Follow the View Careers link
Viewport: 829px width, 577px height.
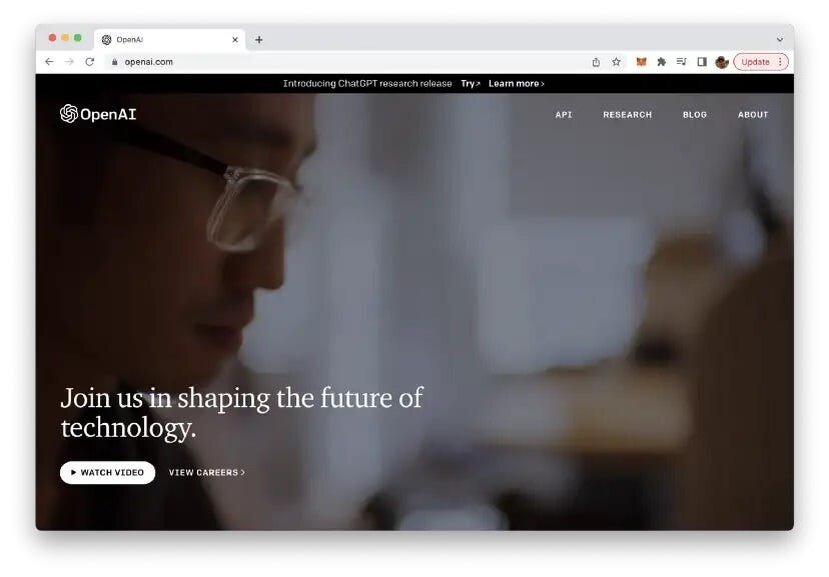coord(207,472)
